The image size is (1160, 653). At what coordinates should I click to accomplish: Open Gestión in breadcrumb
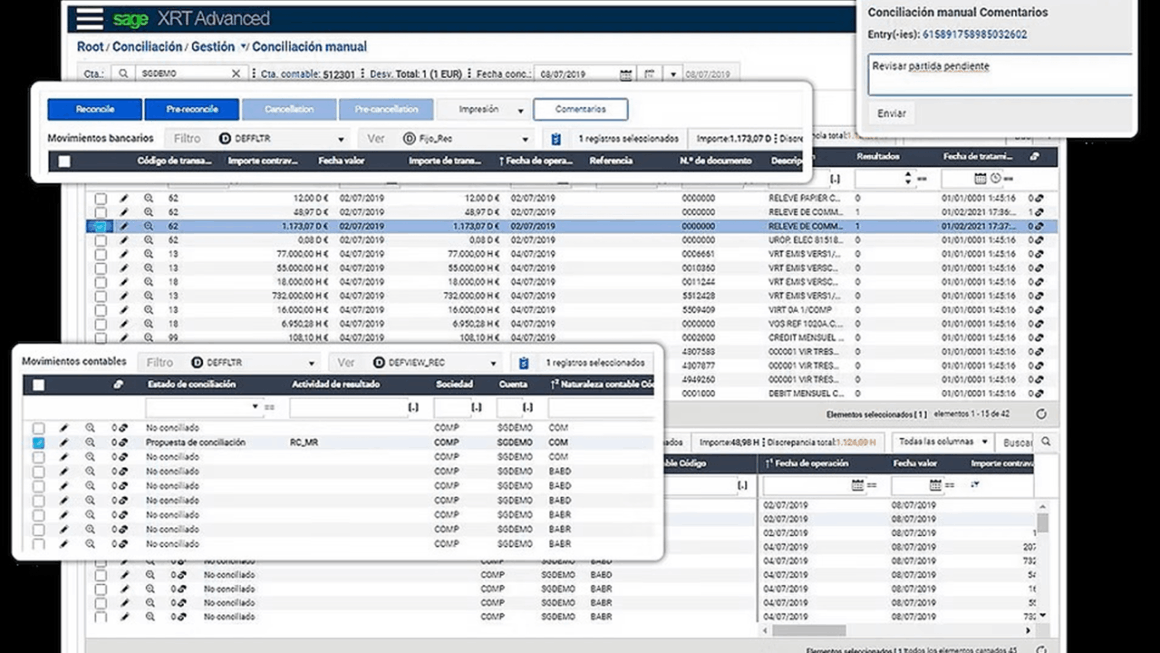213,47
